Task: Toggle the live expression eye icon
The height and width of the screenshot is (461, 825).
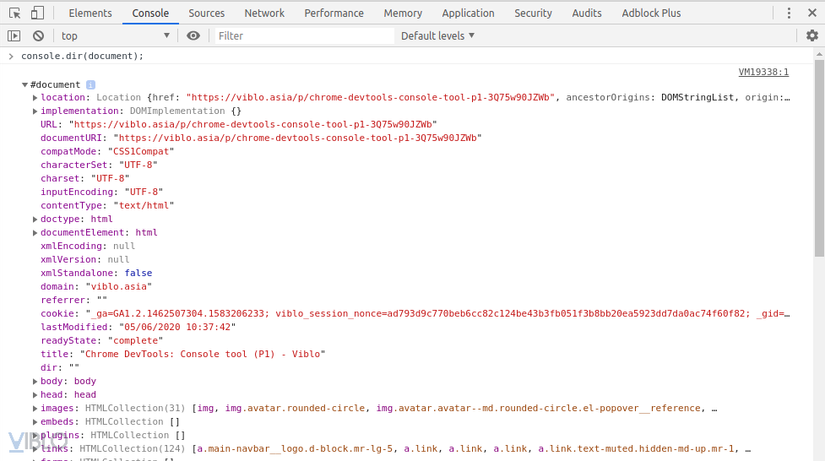Action: pos(193,36)
